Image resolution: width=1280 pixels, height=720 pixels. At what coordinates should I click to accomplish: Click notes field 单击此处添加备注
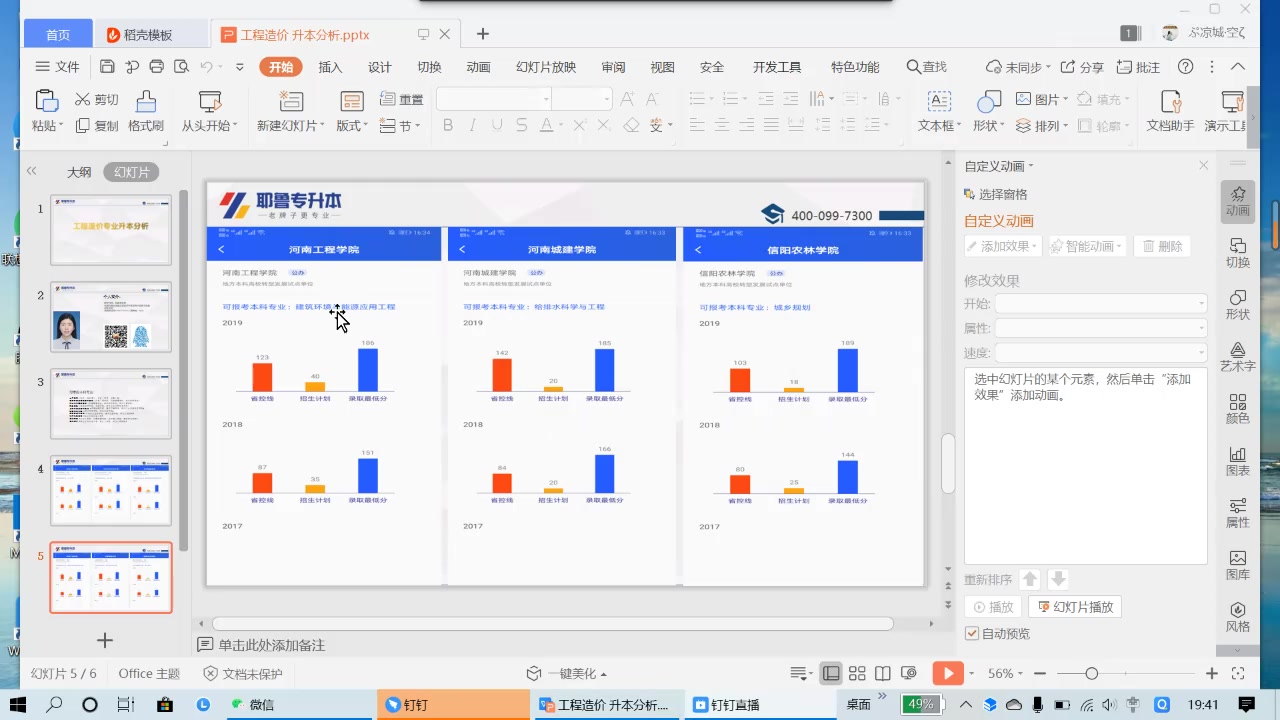(x=271, y=645)
